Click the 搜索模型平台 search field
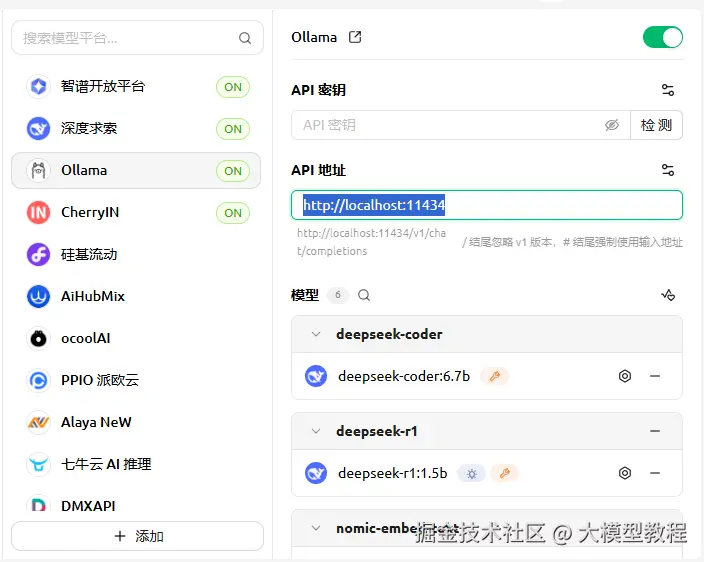Screen dimensions: 704x562 tap(137, 38)
